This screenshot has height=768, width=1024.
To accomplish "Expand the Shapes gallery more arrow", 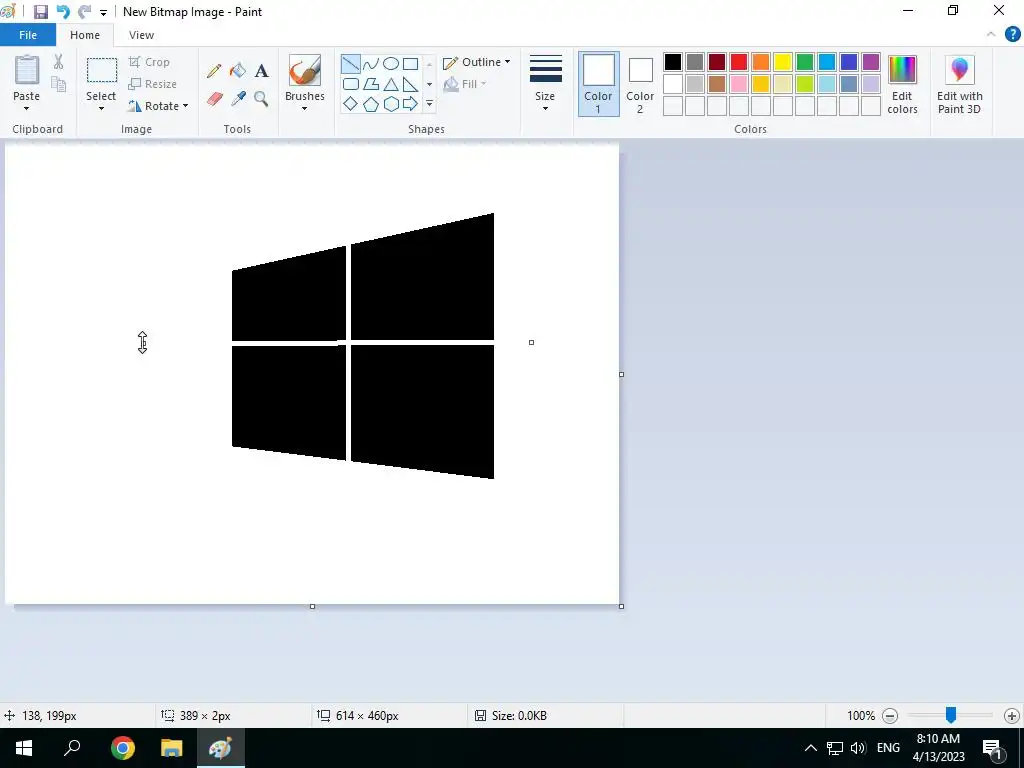I will tap(429, 104).
